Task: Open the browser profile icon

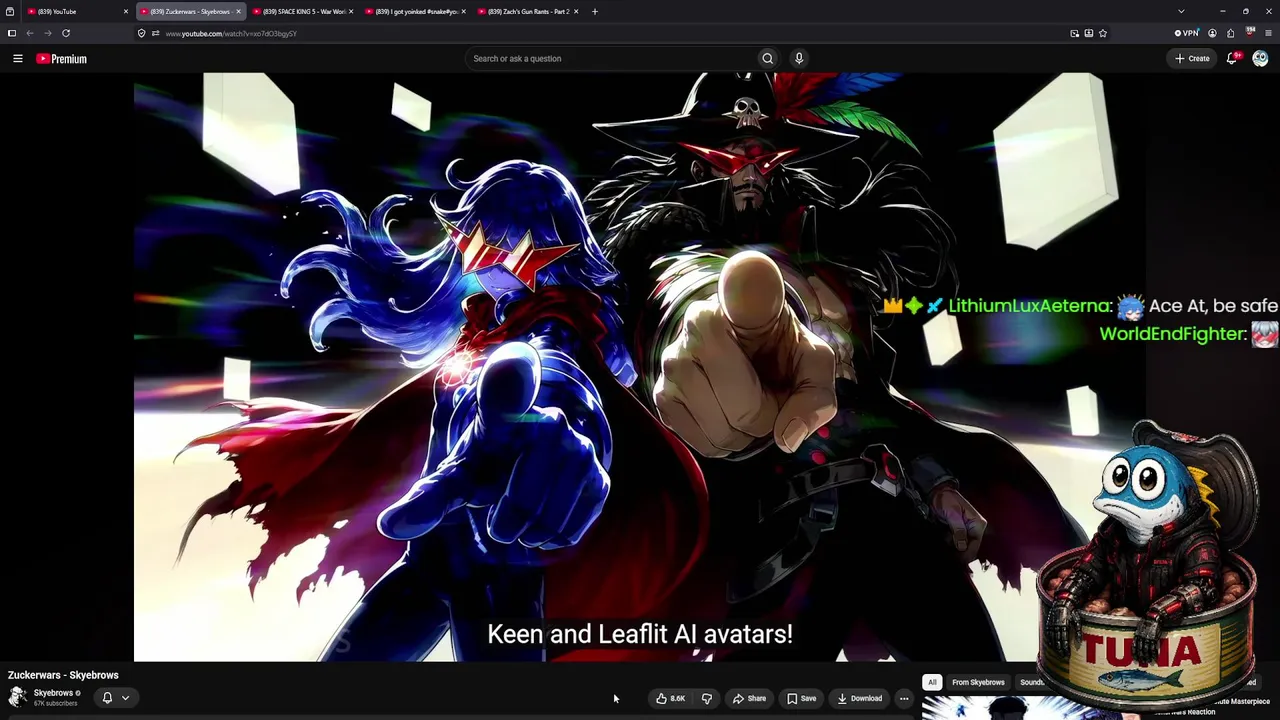Action: click(x=1212, y=33)
